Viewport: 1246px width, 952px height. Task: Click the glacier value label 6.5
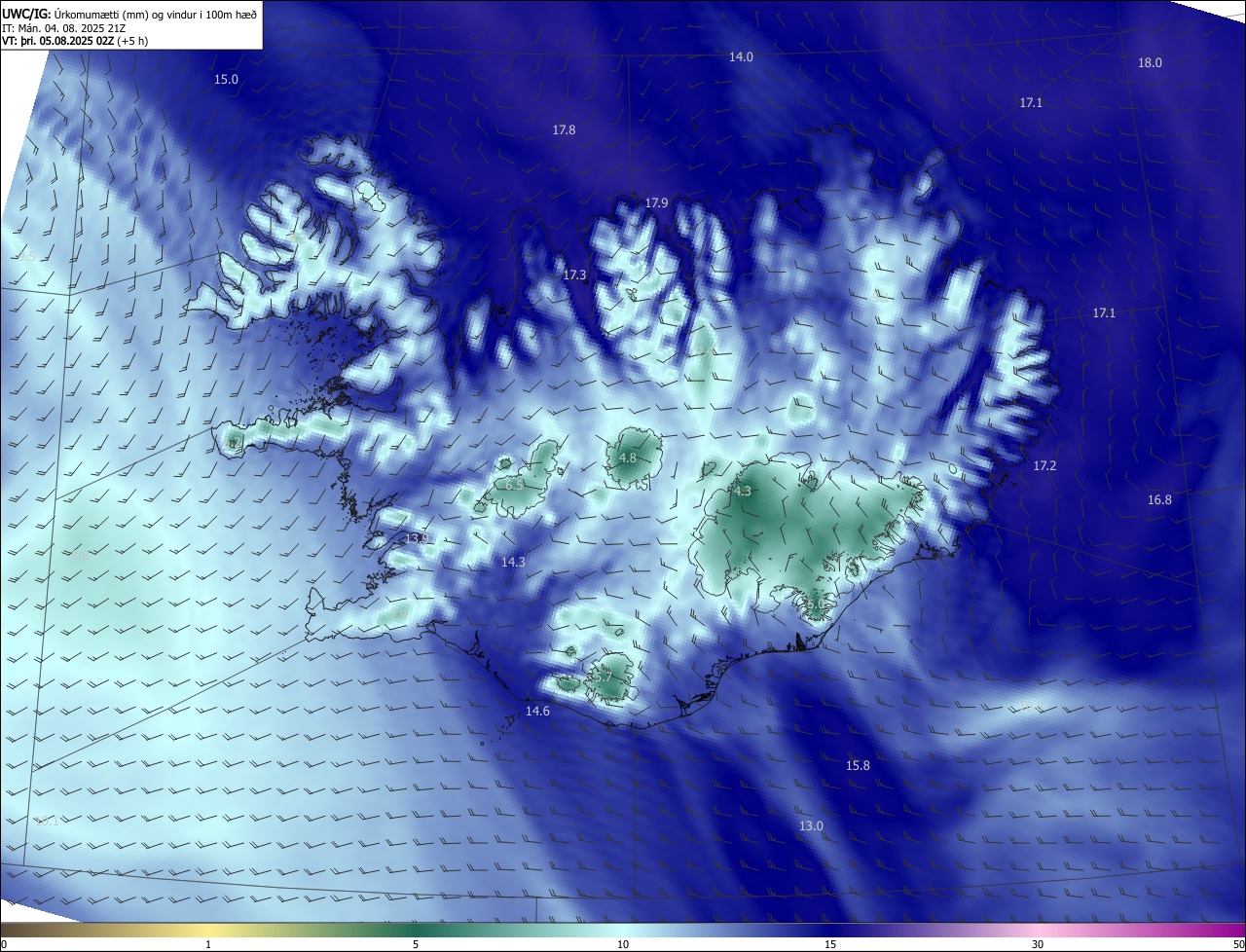coord(514,485)
